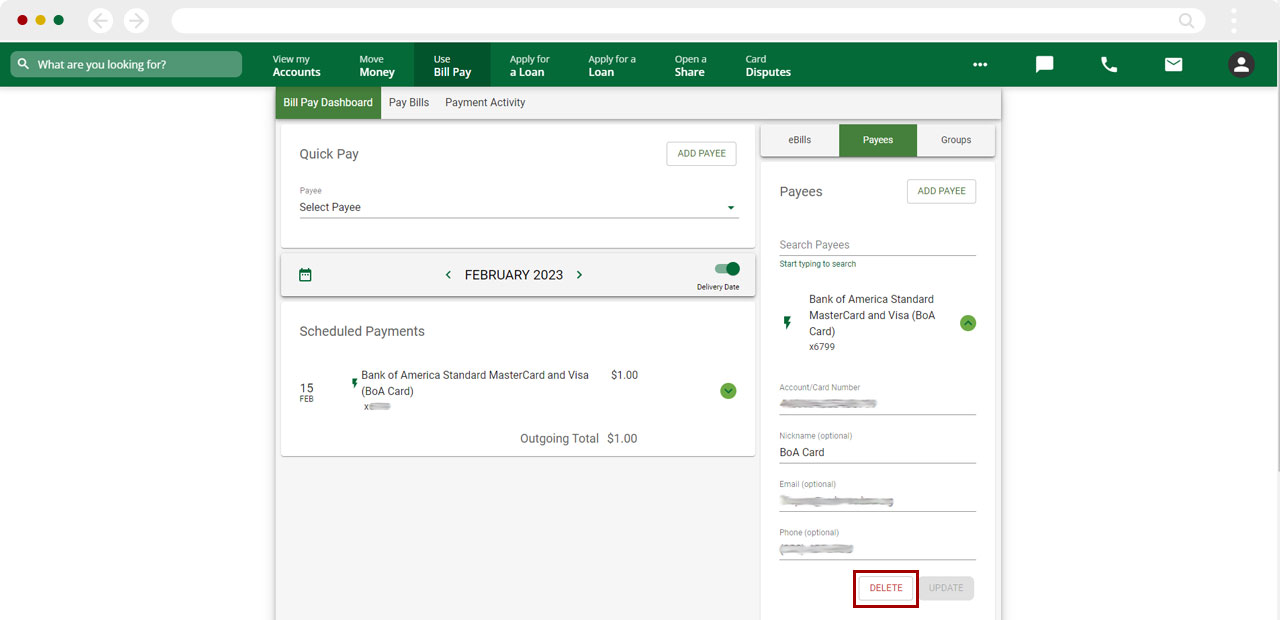Select the Payees tab

point(878,140)
